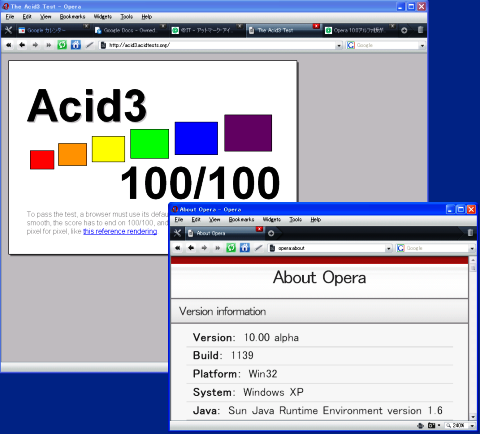The width and height of the screenshot is (480, 434).
Task: Expand search engine dropdown in About Opera window
Action: [x=472, y=248]
